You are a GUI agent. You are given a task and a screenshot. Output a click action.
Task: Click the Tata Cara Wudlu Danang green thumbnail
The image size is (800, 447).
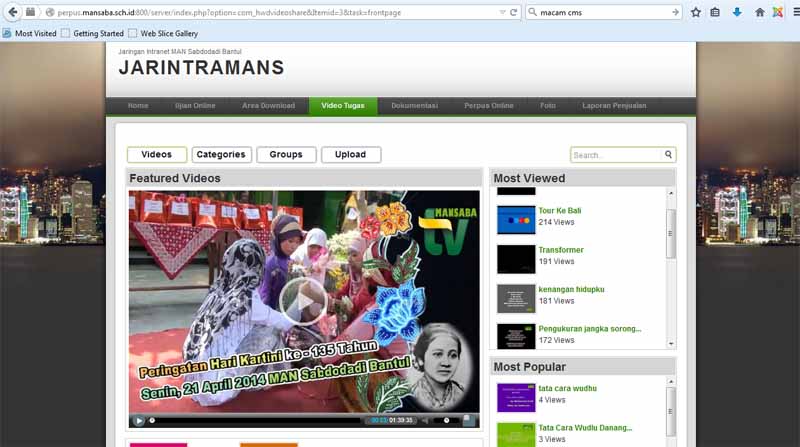point(516,435)
